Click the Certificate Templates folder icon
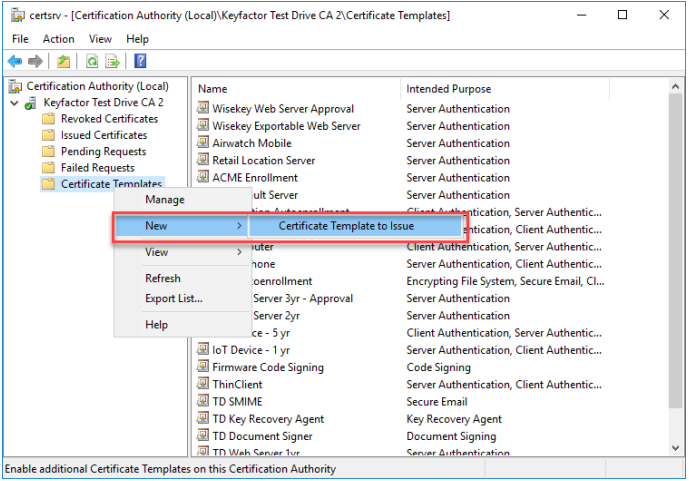Viewport: 689px width, 481px height. click(x=48, y=184)
